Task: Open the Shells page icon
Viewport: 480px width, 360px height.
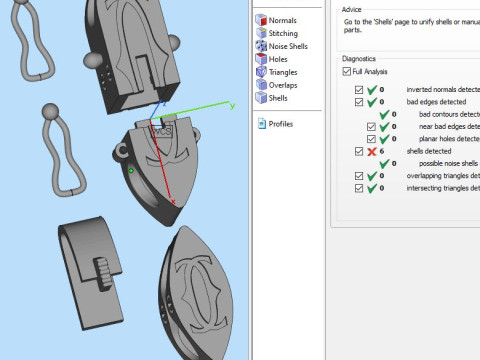Action: [x=261, y=98]
